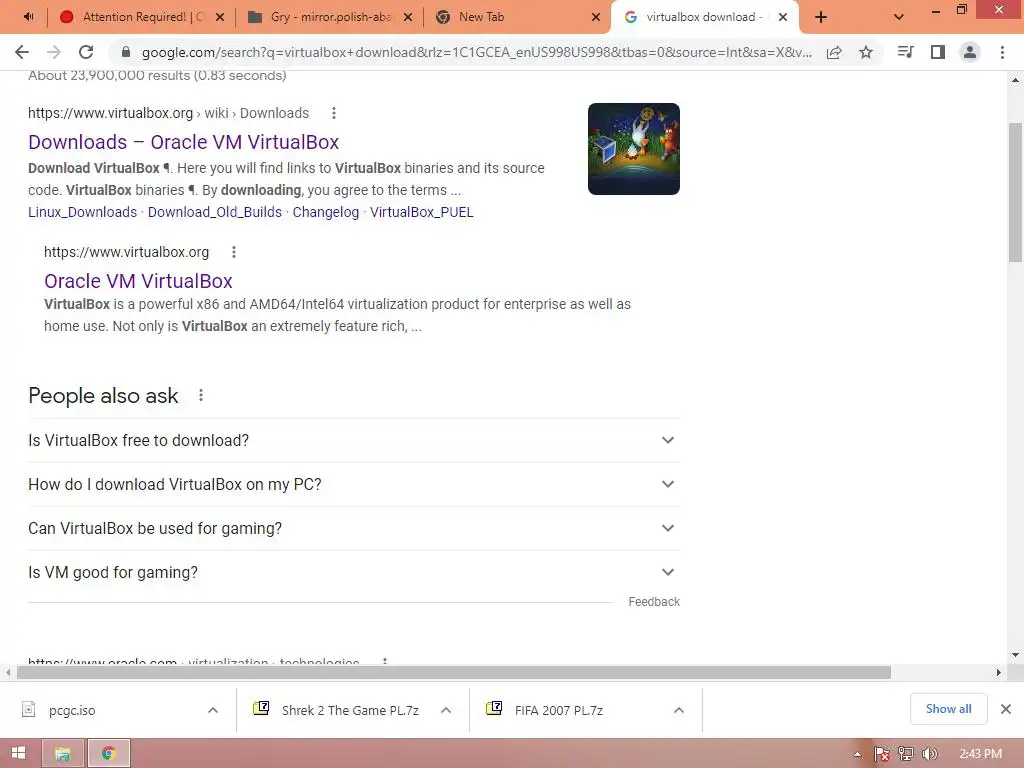Expand 'Is VirtualBox free to download?'

tap(354, 440)
